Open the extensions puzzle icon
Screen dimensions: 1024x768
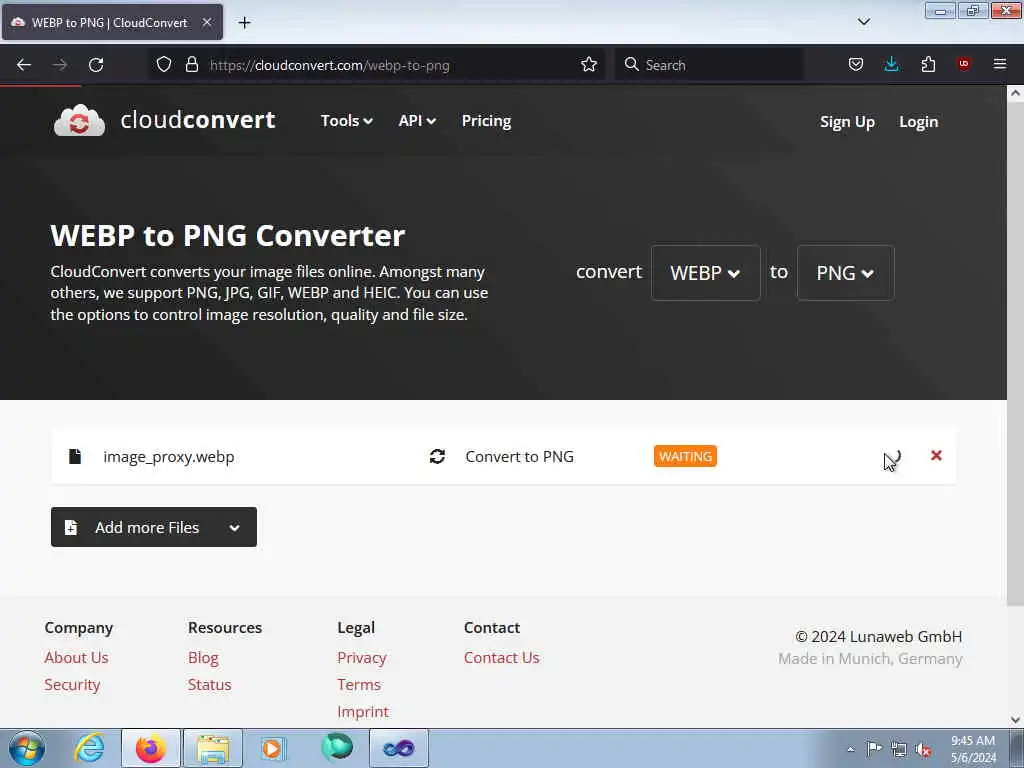[x=928, y=64]
